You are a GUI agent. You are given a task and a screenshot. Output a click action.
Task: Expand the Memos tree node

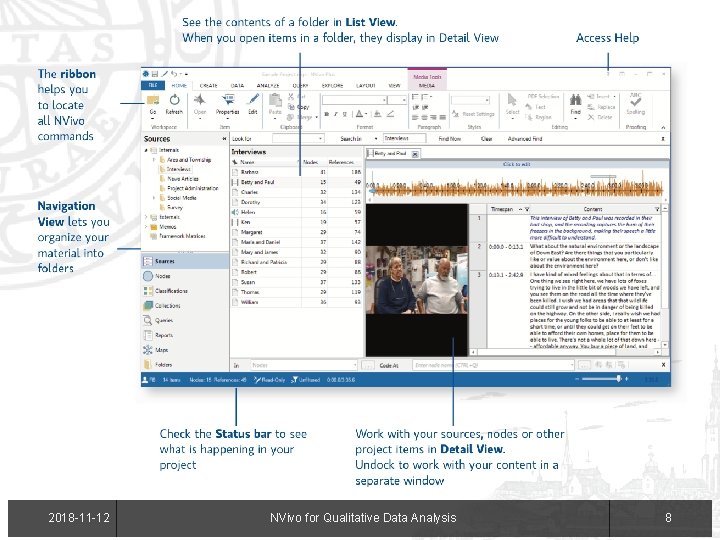[146, 226]
